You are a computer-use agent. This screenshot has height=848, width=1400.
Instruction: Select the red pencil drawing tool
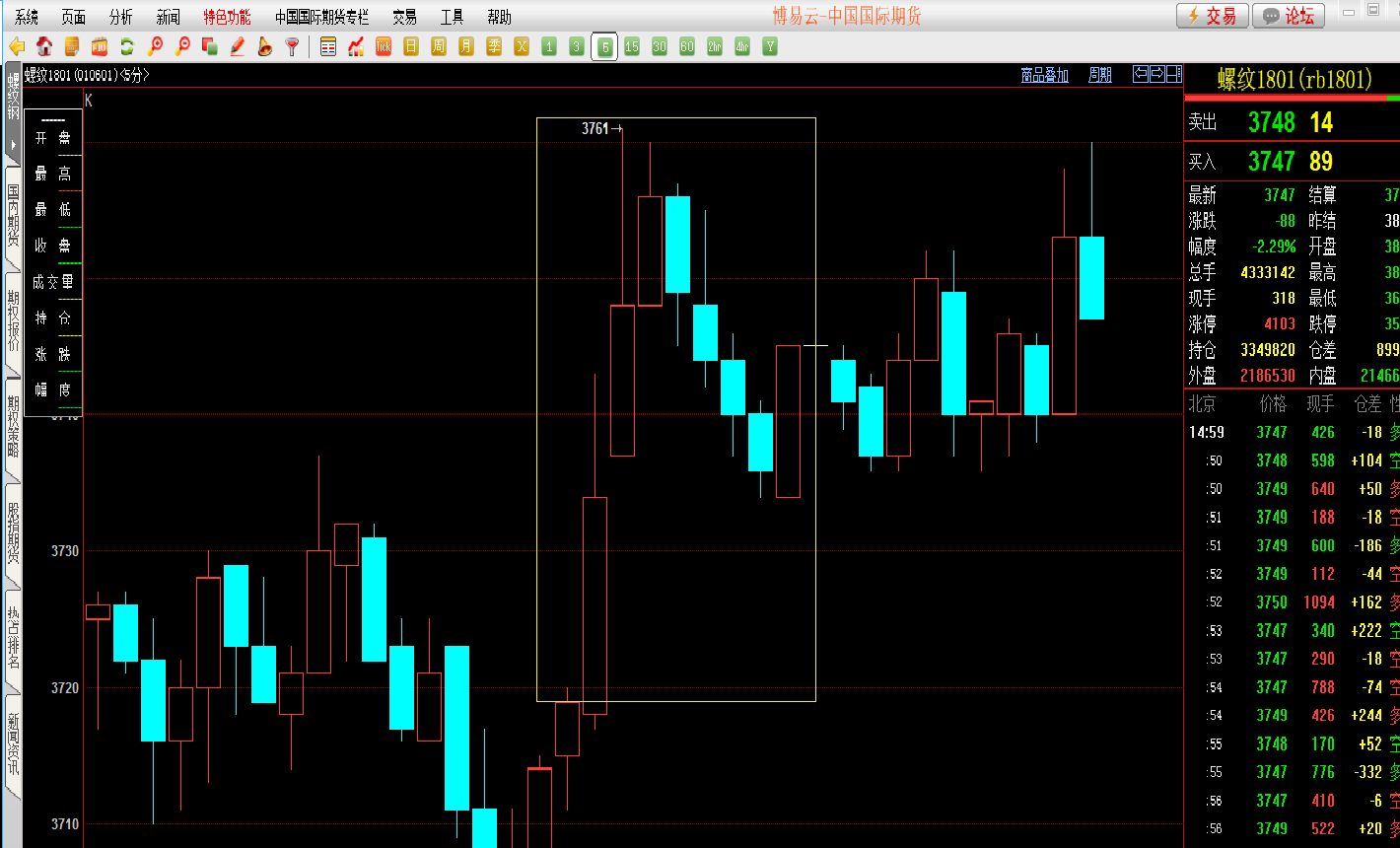[238, 46]
